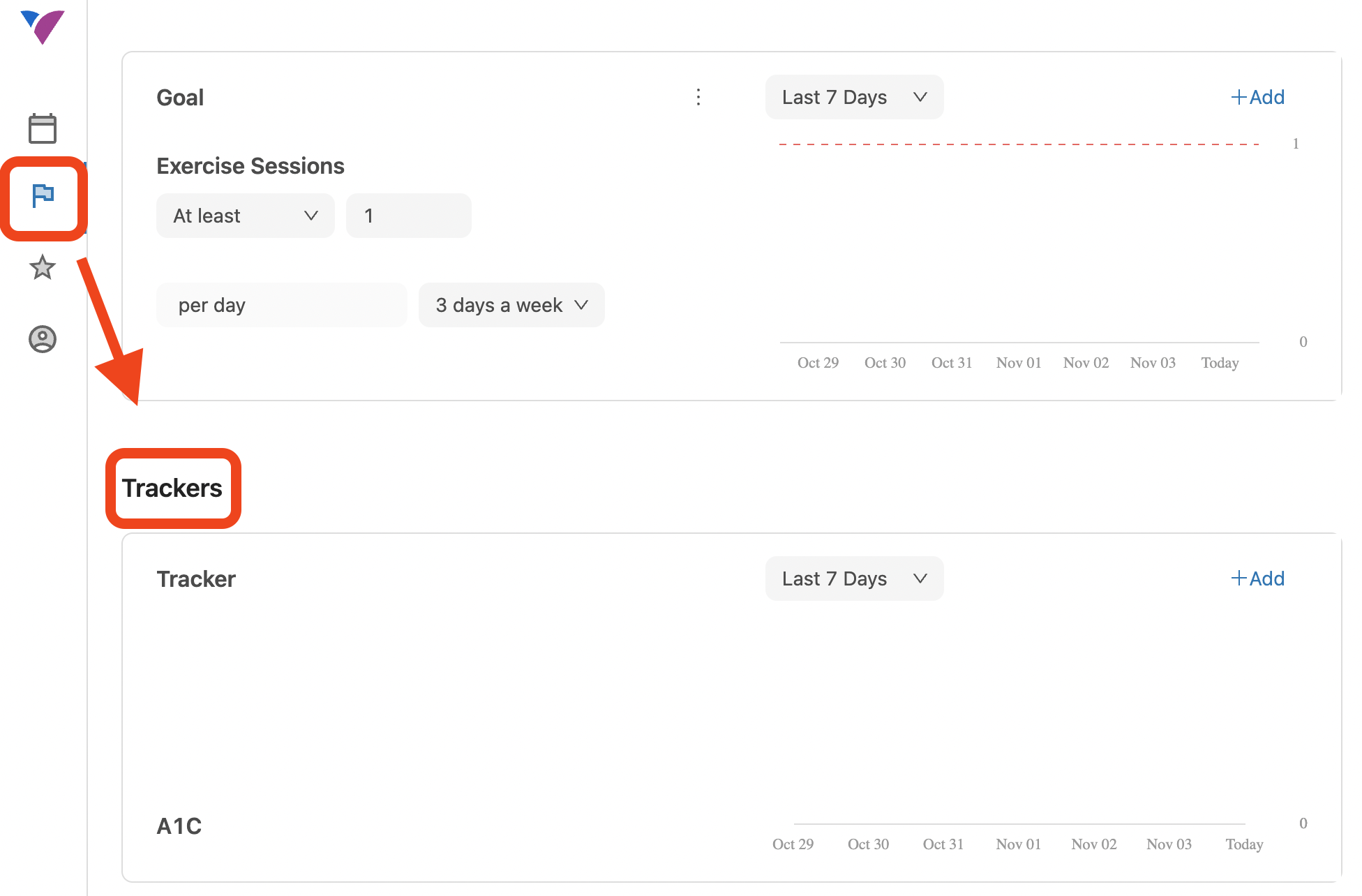Open Tracker's Last 7 Days range dropdown
This screenshot has width=1362, height=896.
click(855, 578)
